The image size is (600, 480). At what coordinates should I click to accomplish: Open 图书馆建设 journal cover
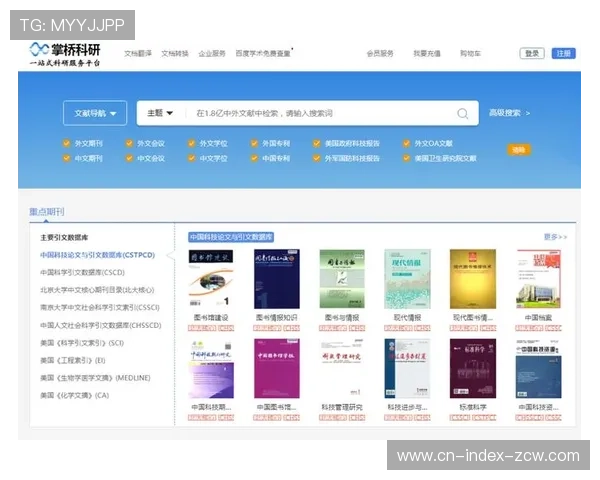211,279
